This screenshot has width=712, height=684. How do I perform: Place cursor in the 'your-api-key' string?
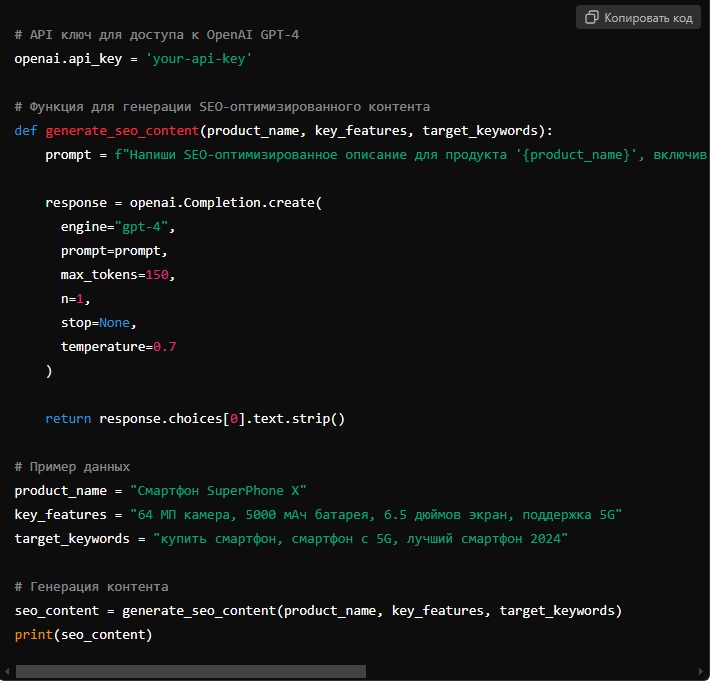pyautogui.click(x=199, y=59)
